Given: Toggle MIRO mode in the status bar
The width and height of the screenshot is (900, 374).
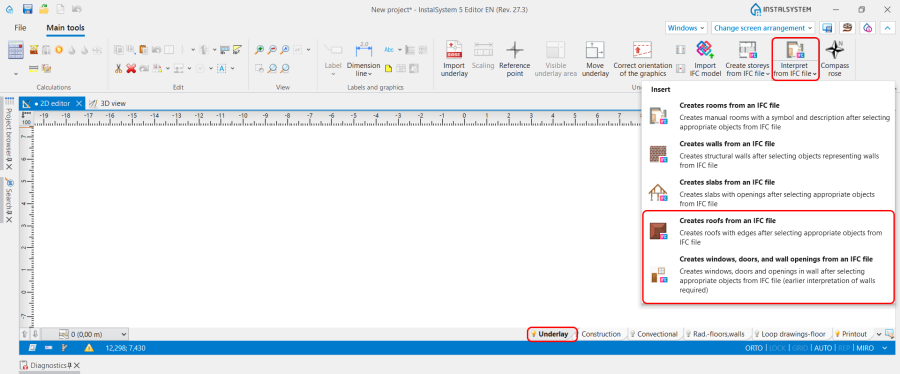Looking at the screenshot, I should click(866, 348).
